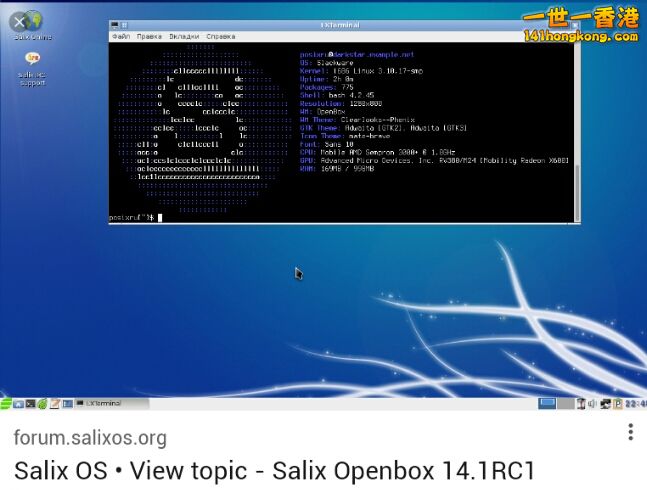Click the system tray clipboard-like icon

[581, 403]
